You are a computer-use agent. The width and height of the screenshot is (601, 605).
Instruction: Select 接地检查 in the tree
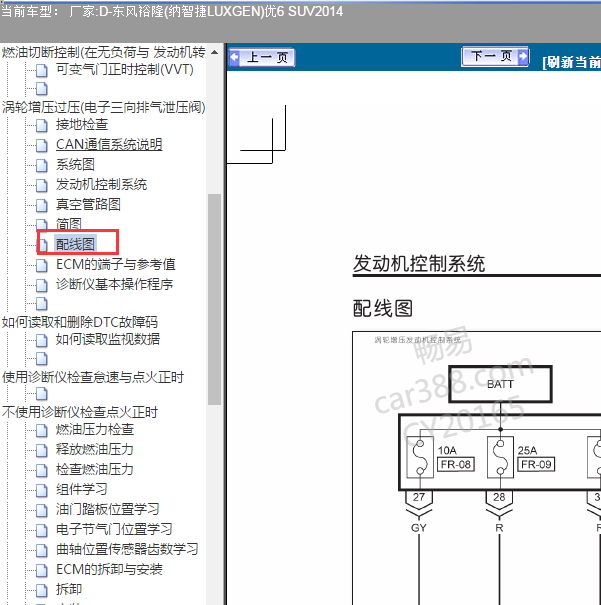point(82,124)
